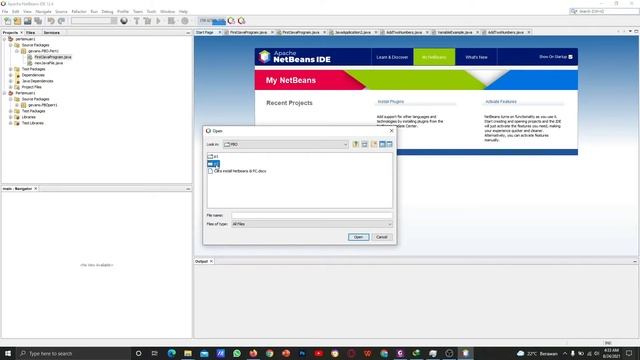The height and width of the screenshot is (360, 640).
Task: Open the File menu
Action: pos(5,11)
